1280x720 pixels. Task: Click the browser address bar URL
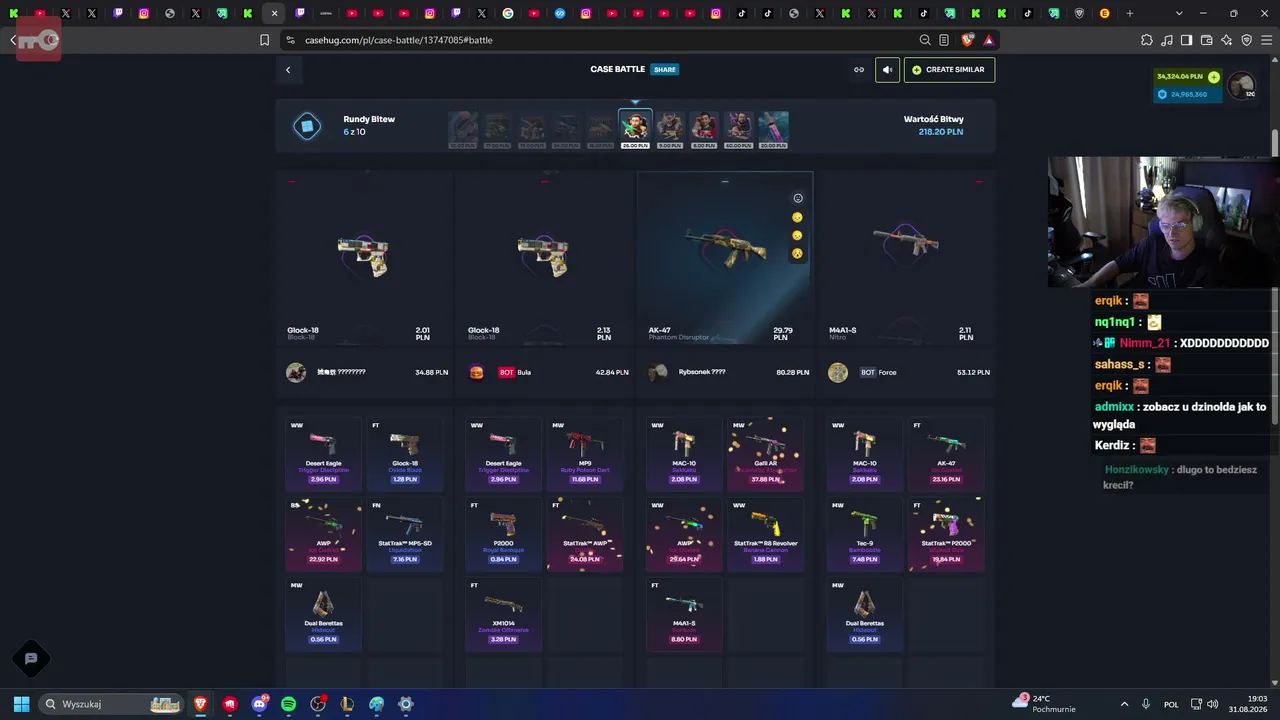[x=399, y=40]
